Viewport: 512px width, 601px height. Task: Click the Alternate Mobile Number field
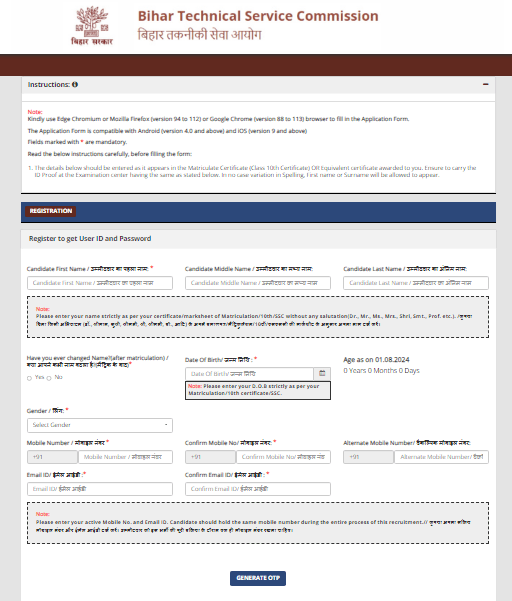[441, 457]
